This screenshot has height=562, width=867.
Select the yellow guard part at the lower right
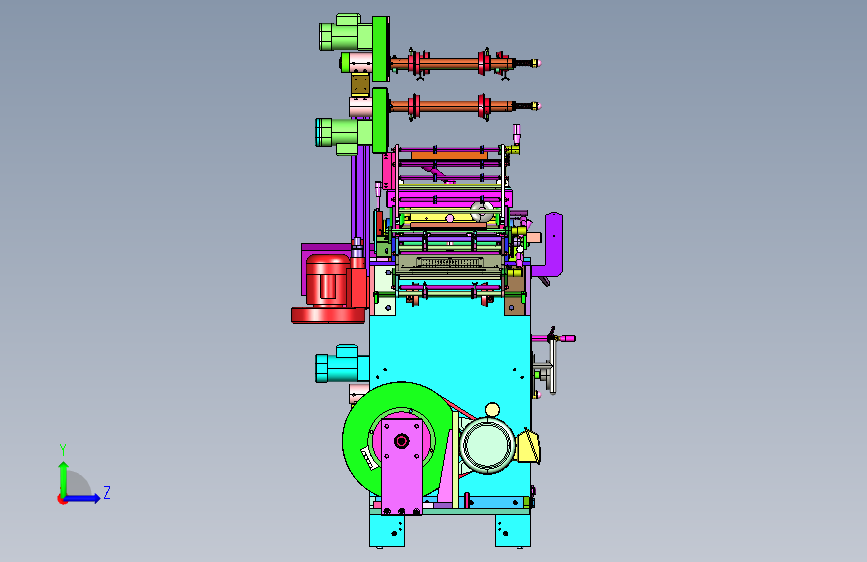[529, 446]
